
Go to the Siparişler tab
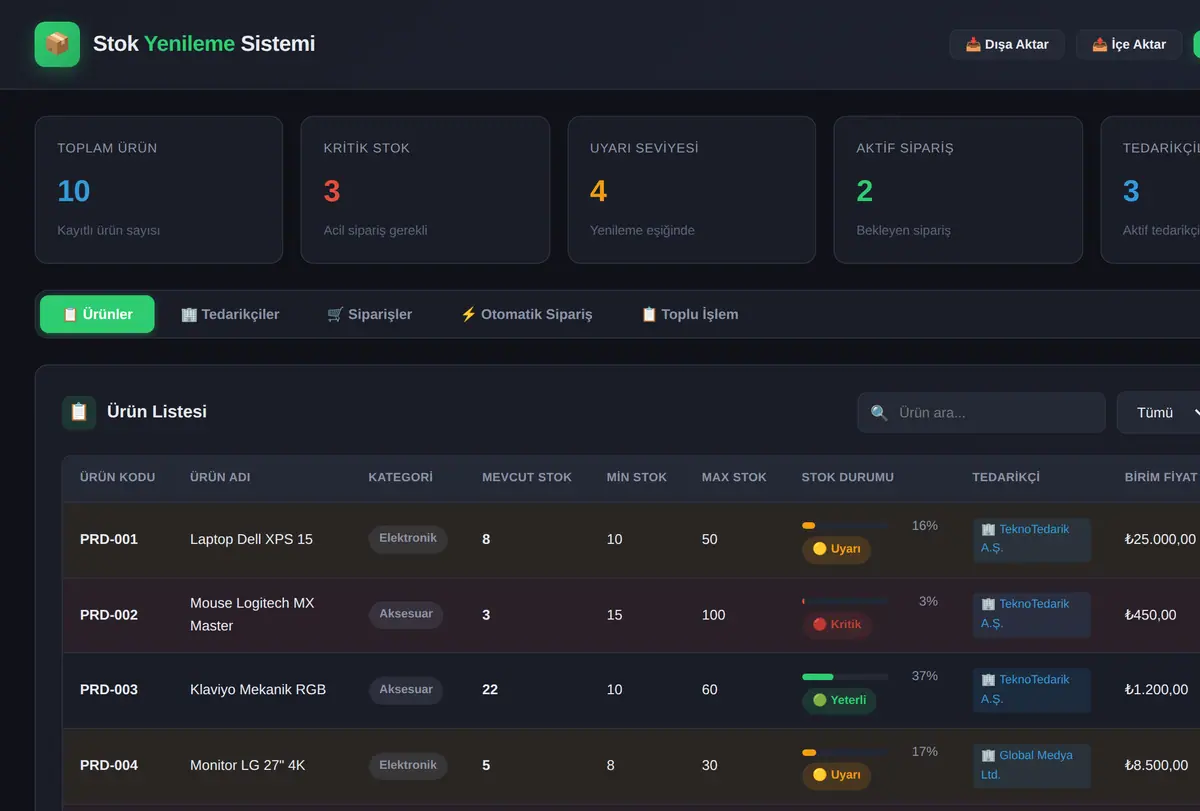(369, 314)
